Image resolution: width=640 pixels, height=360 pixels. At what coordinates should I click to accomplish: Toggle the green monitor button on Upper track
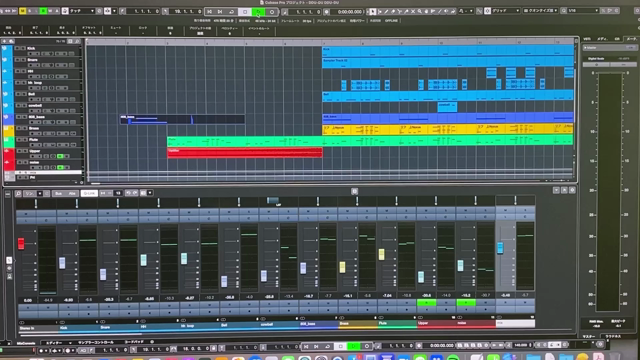60,156
